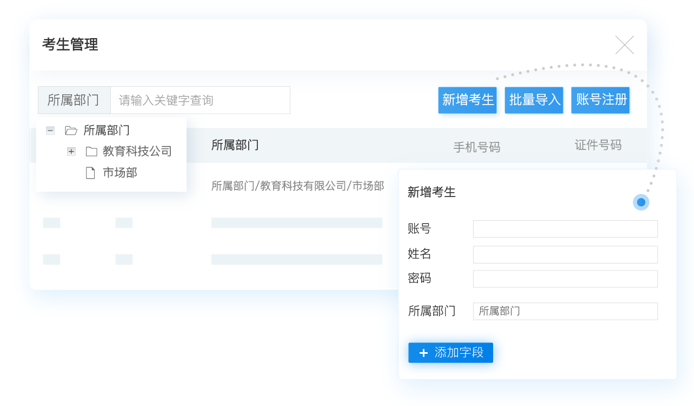Click the blue dot marker above the form
Image resolution: width=694 pixels, height=406 pixels.
(641, 202)
